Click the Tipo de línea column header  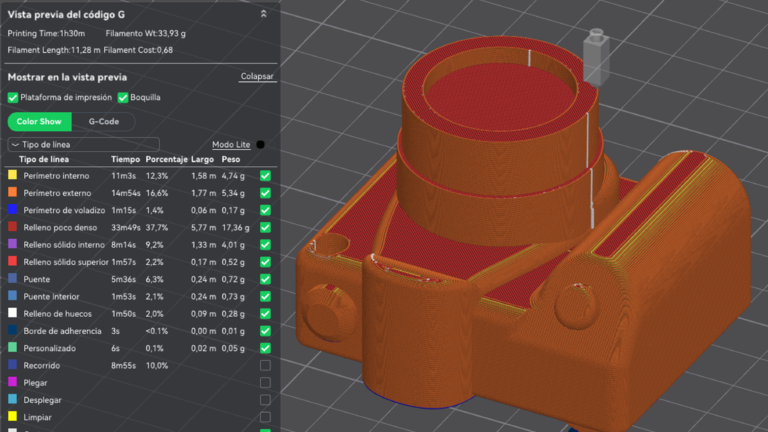click(44, 159)
